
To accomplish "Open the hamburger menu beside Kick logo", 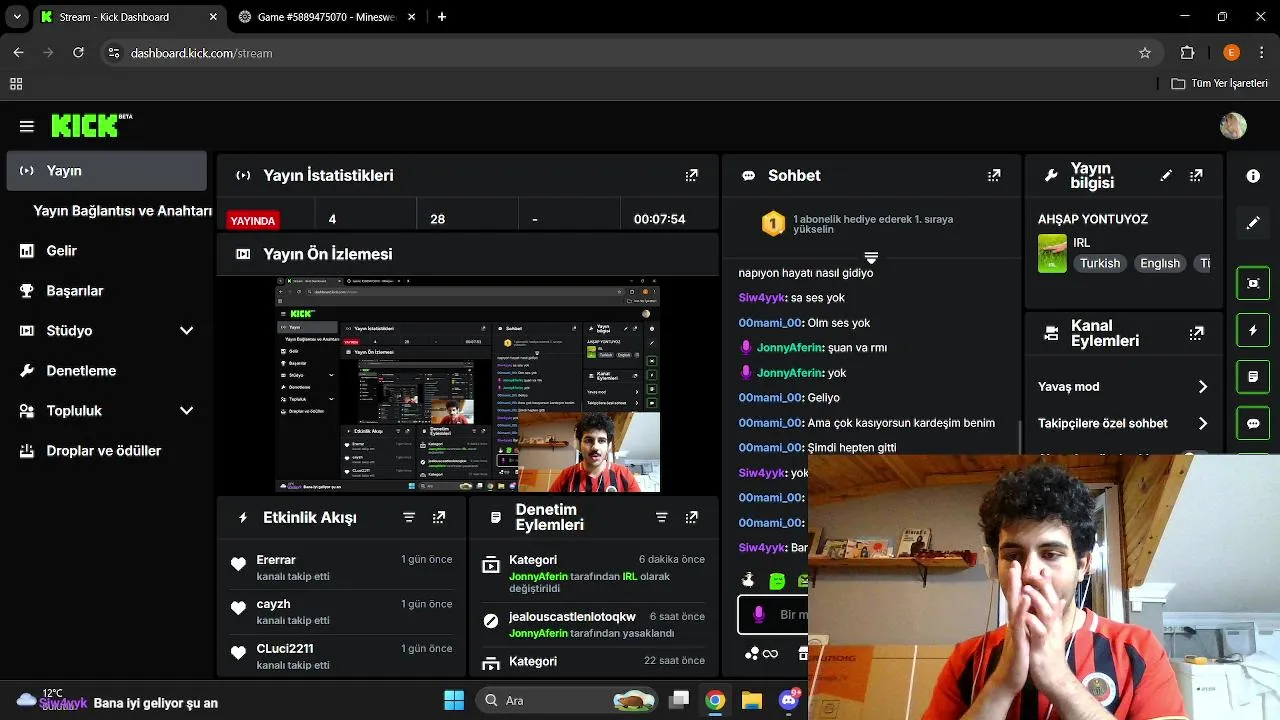I will point(27,126).
